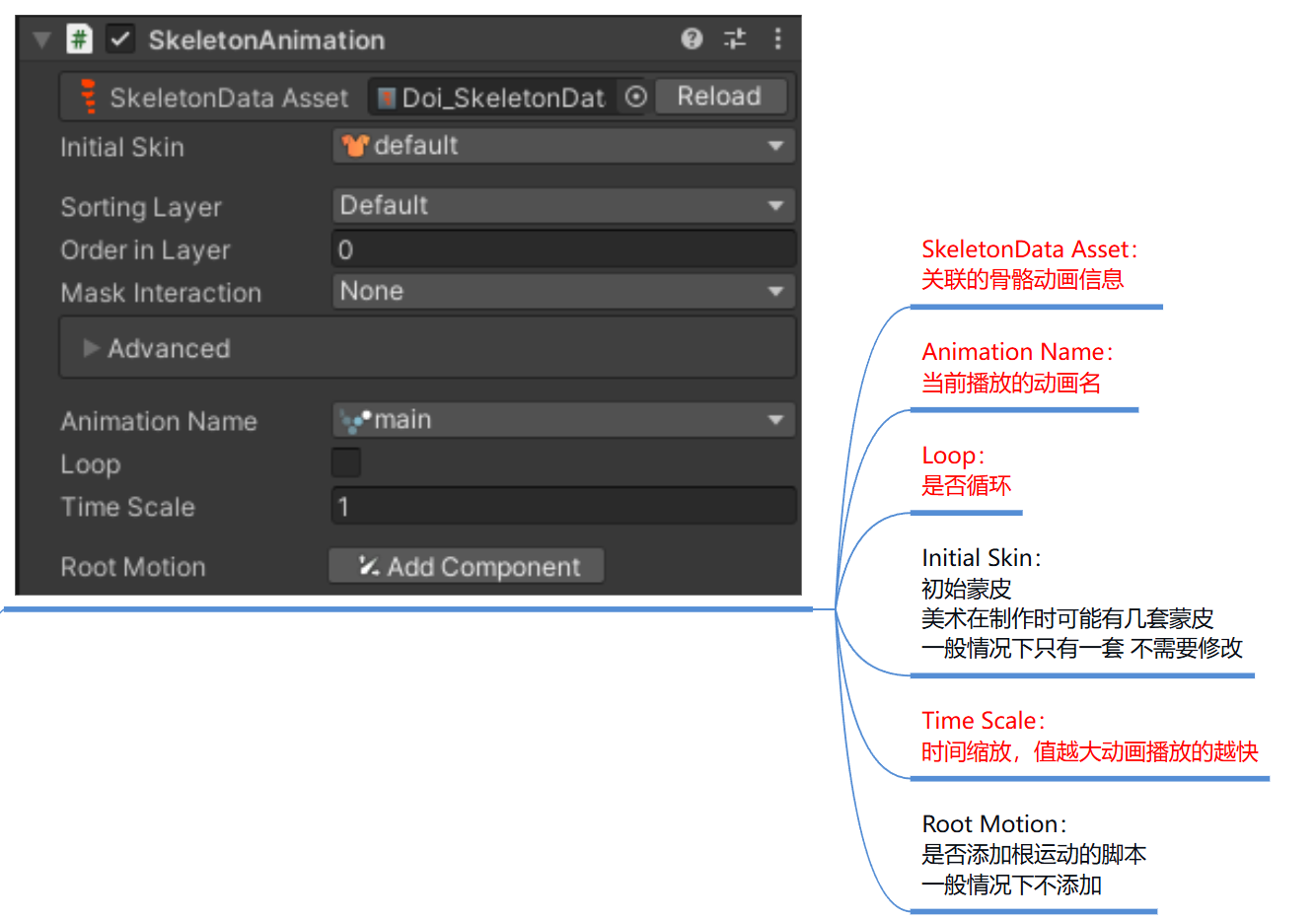Screen dimensions: 1316x920
Task: Click the text '美术在制作时可能有几套蒙皮'
Action: (1067, 618)
